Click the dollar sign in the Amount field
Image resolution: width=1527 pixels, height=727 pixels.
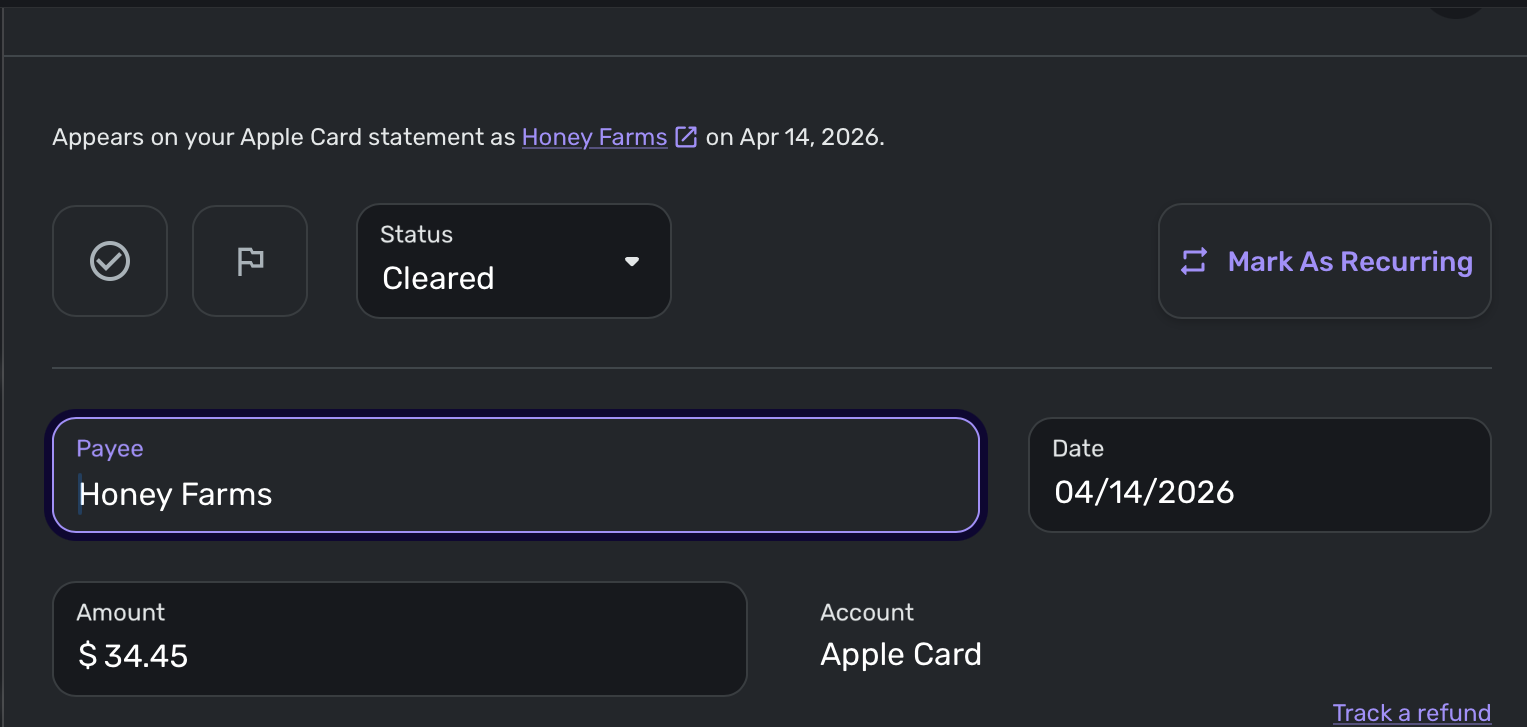click(x=88, y=656)
